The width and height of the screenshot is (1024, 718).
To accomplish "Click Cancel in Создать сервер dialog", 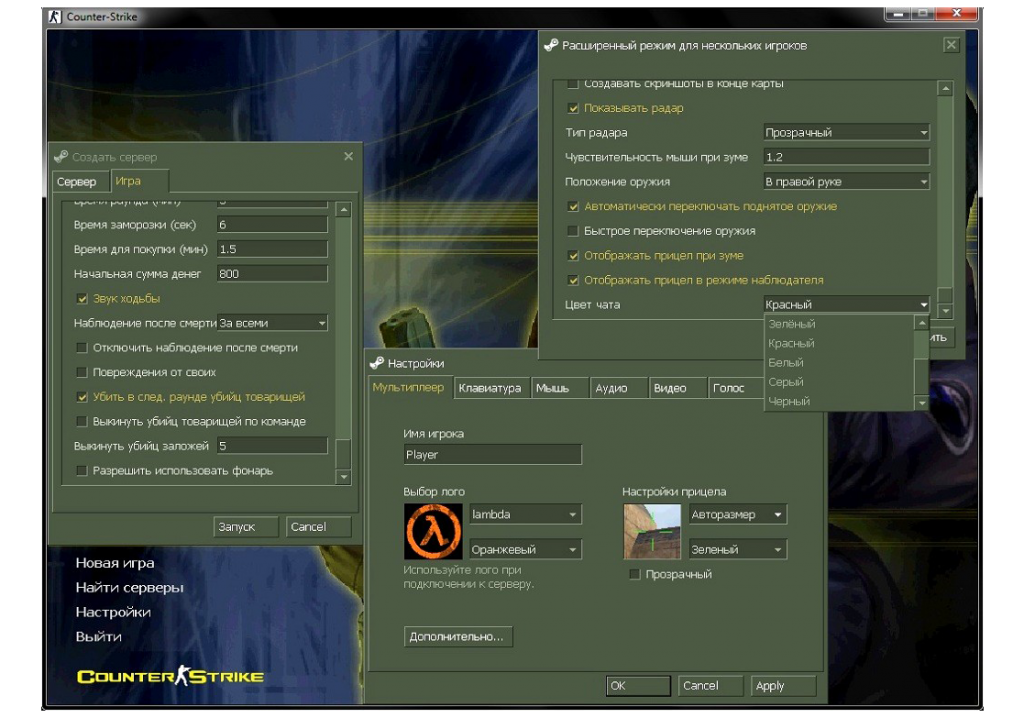I will (x=318, y=527).
